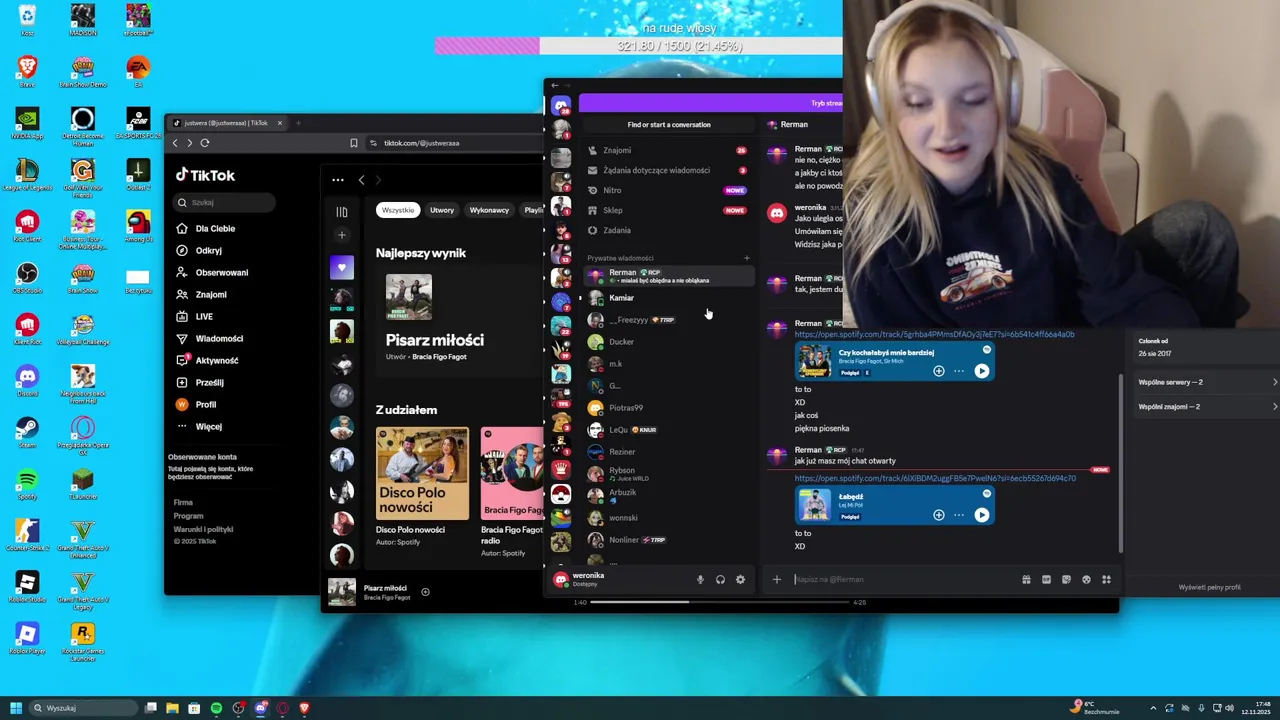Open the Discord gift icon
This screenshot has height=720, width=1280.
[1026, 579]
